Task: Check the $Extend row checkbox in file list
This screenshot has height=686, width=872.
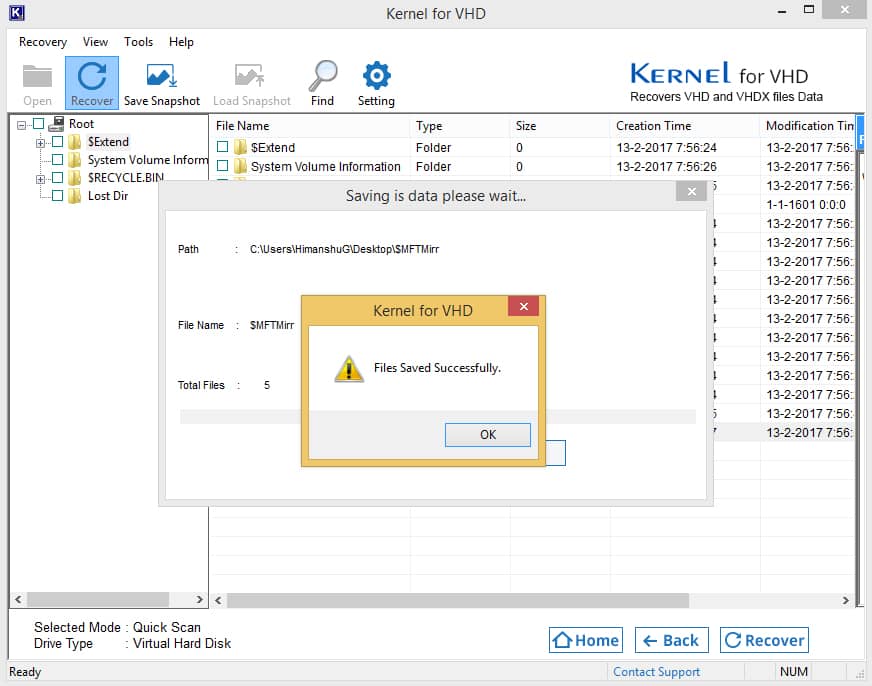Action: tap(222, 147)
